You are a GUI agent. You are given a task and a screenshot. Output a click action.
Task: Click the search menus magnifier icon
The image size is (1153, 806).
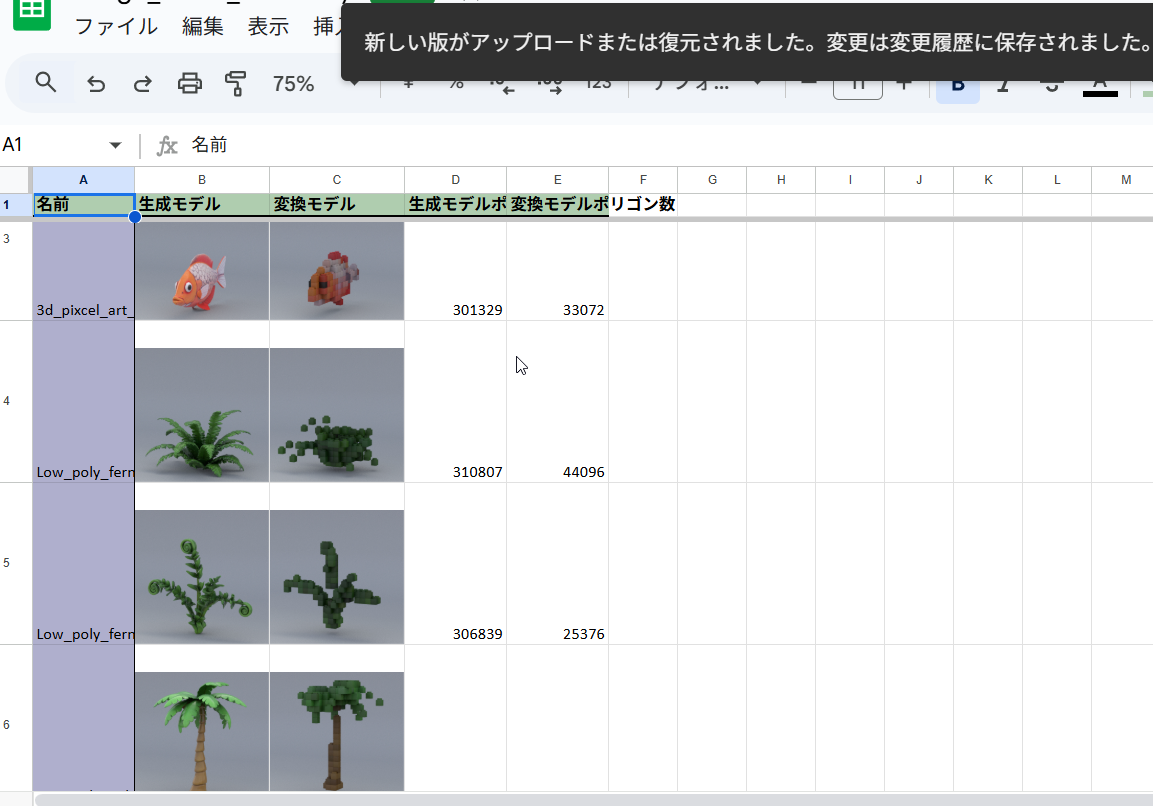[46, 82]
